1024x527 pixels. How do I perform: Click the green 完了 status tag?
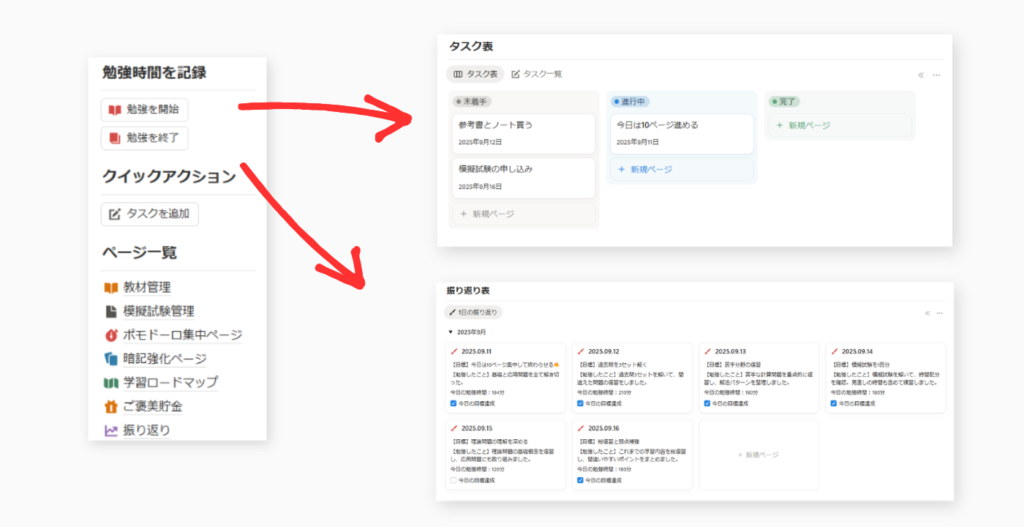[x=784, y=101]
